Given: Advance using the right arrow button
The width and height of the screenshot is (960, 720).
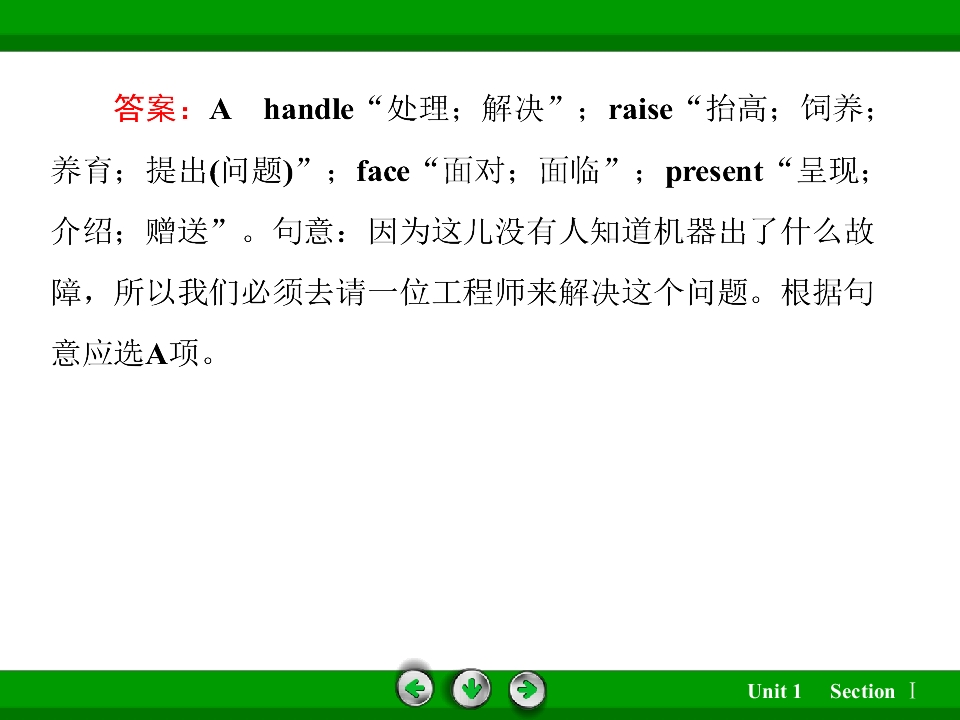Looking at the screenshot, I should (527, 689).
